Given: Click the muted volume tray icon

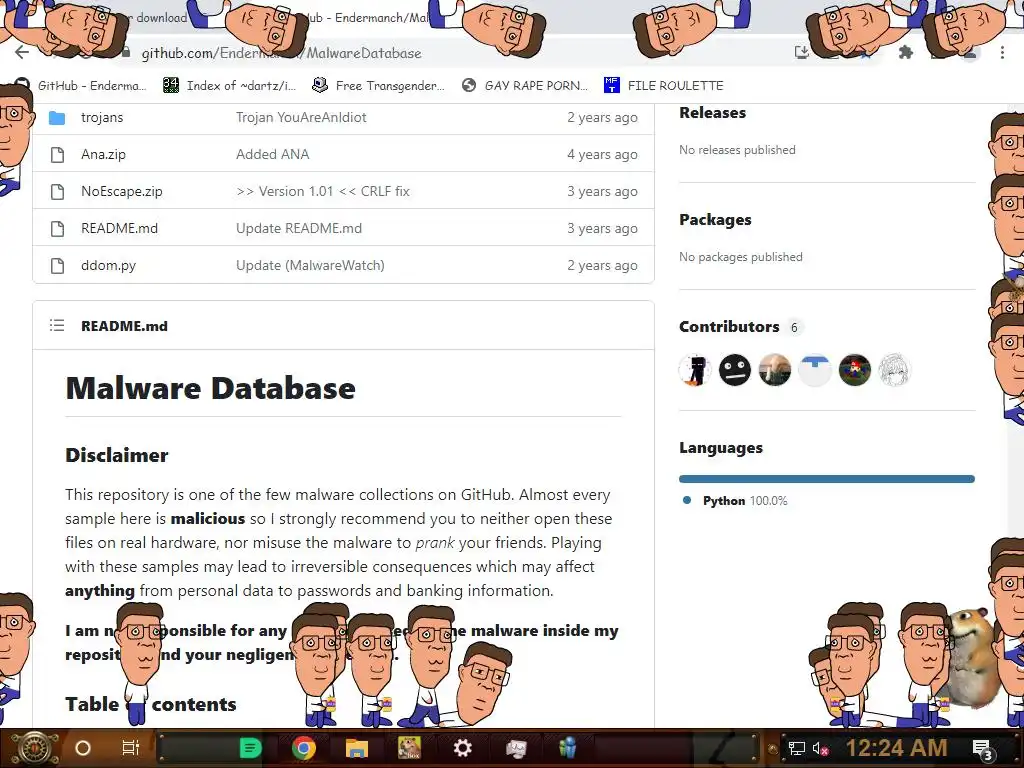Looking at the screenshot, I should [x=820, y=748].
